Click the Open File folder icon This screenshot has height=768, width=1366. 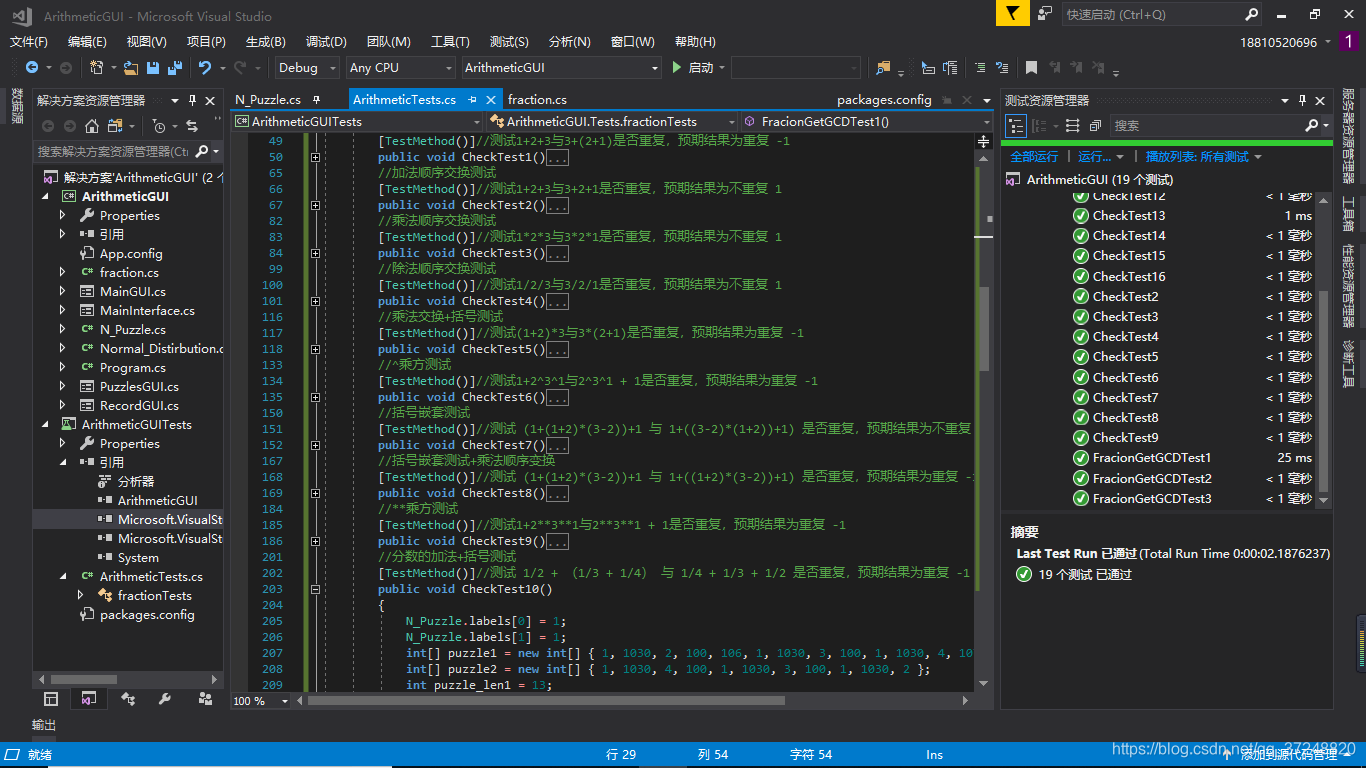click(x=131, y=68)
